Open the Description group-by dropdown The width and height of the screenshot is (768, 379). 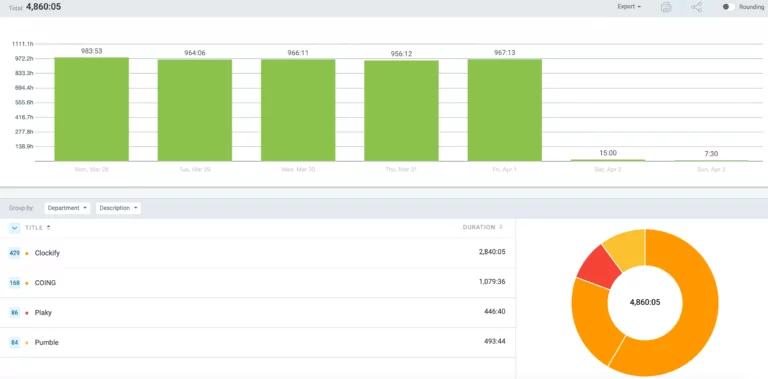118,208
